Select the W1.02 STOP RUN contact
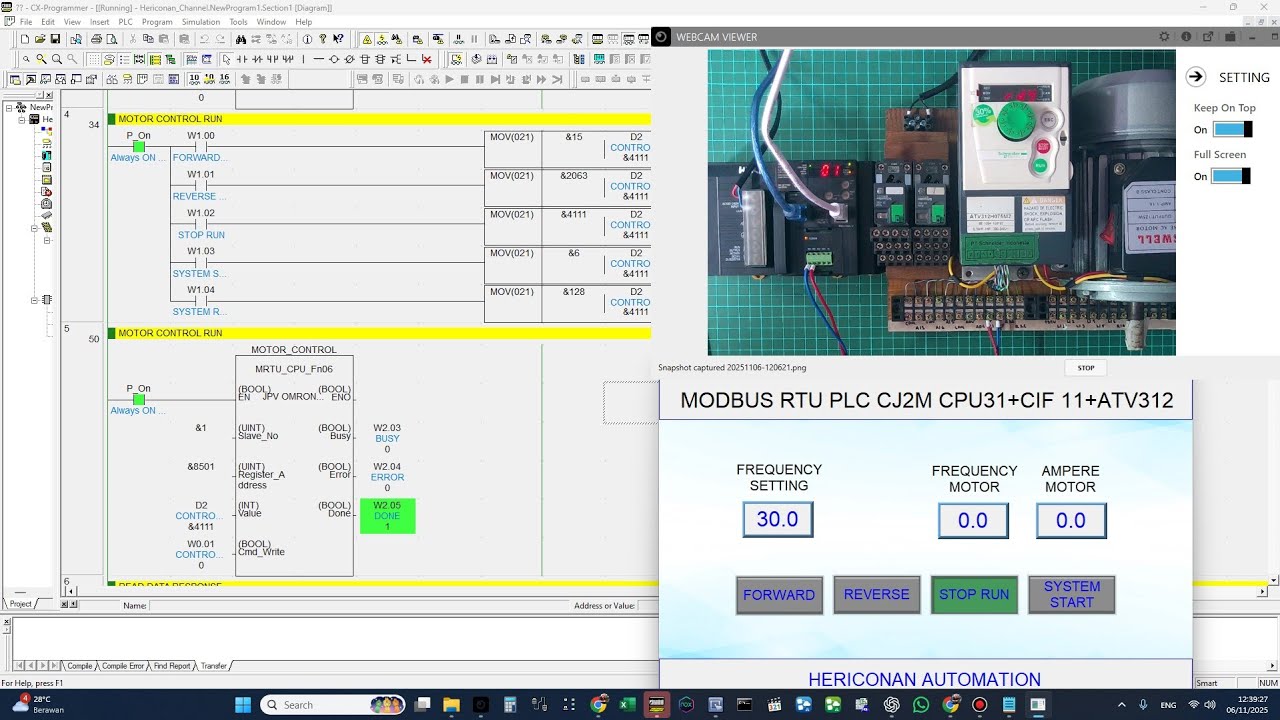 [x=200, y=224]
